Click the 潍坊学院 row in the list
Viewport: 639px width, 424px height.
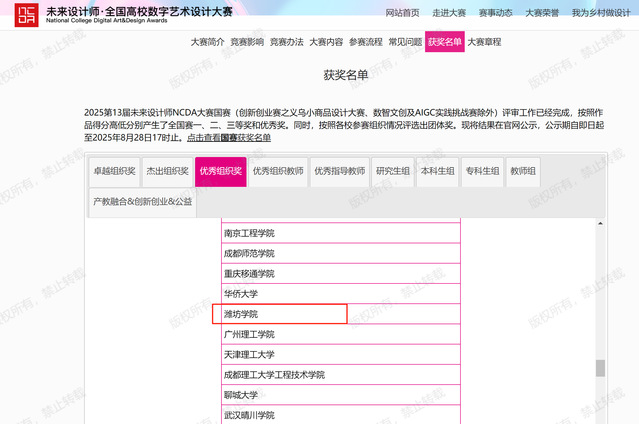pyautogui.click(x=280, y=314)
